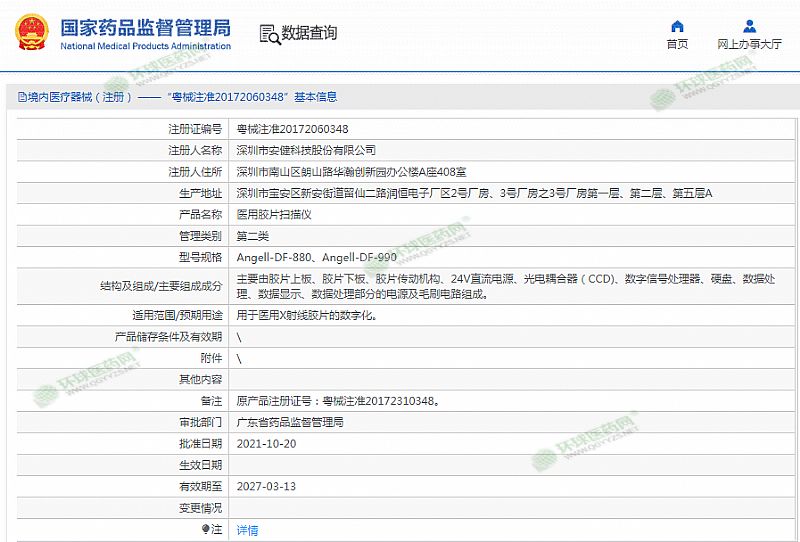Click registrant name 深圳市安健科技股份有限公司
800x542 pixels.
pyautogui.click(x=305, y=150)
